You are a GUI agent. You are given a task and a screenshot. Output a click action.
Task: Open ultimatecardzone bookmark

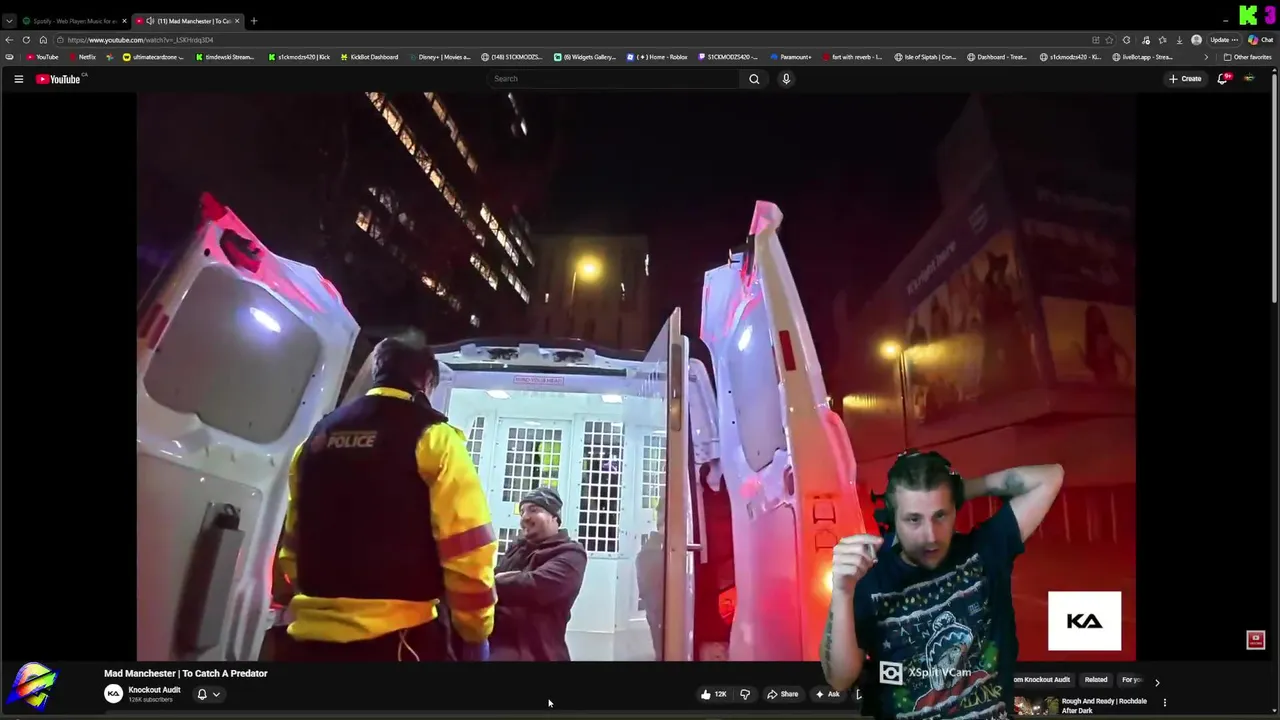click(152, 57)
